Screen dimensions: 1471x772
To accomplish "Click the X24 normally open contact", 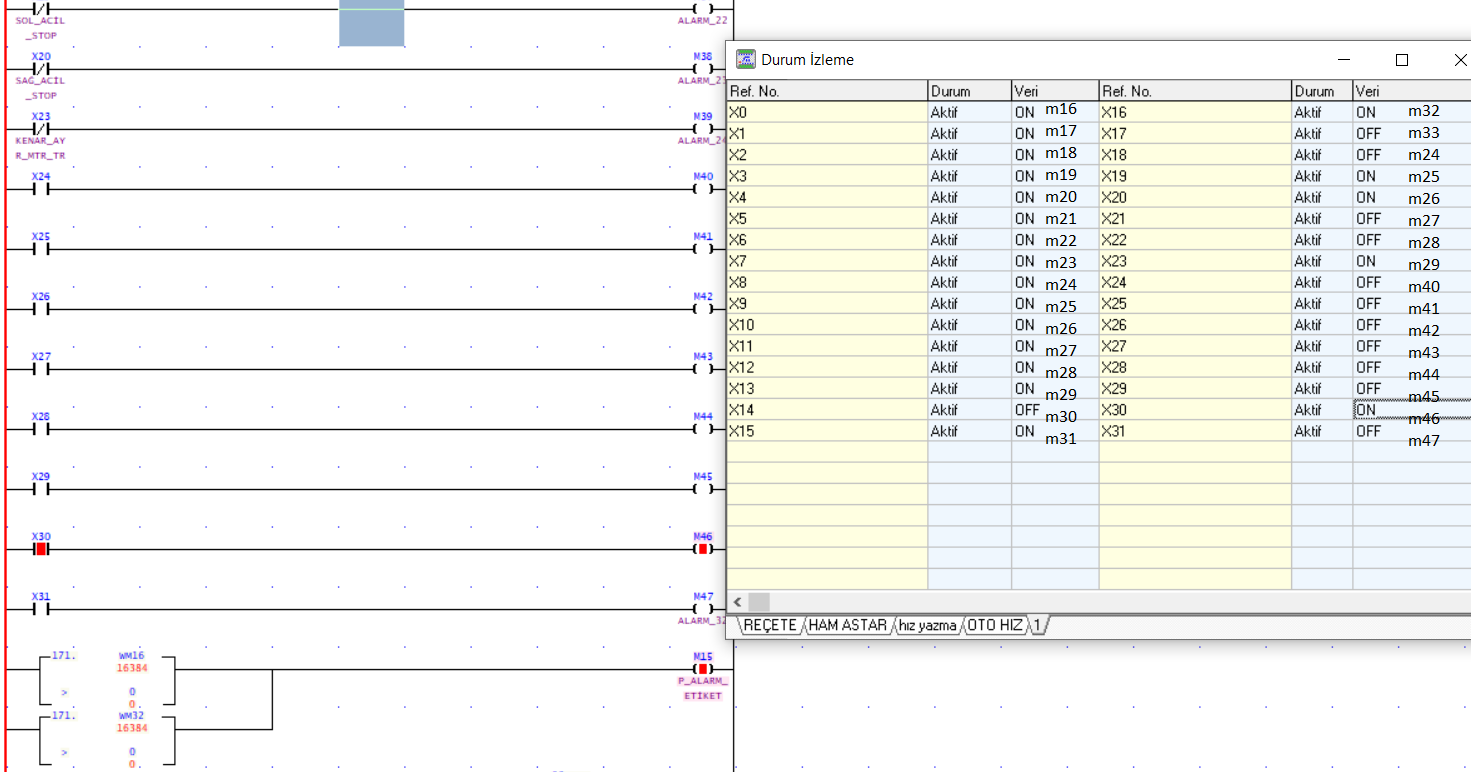I will click(x=41, y=189).
